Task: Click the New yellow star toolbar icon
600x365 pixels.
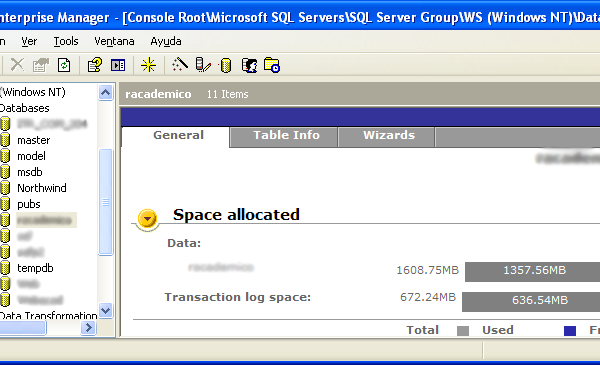Action: (x=148, y=65)
